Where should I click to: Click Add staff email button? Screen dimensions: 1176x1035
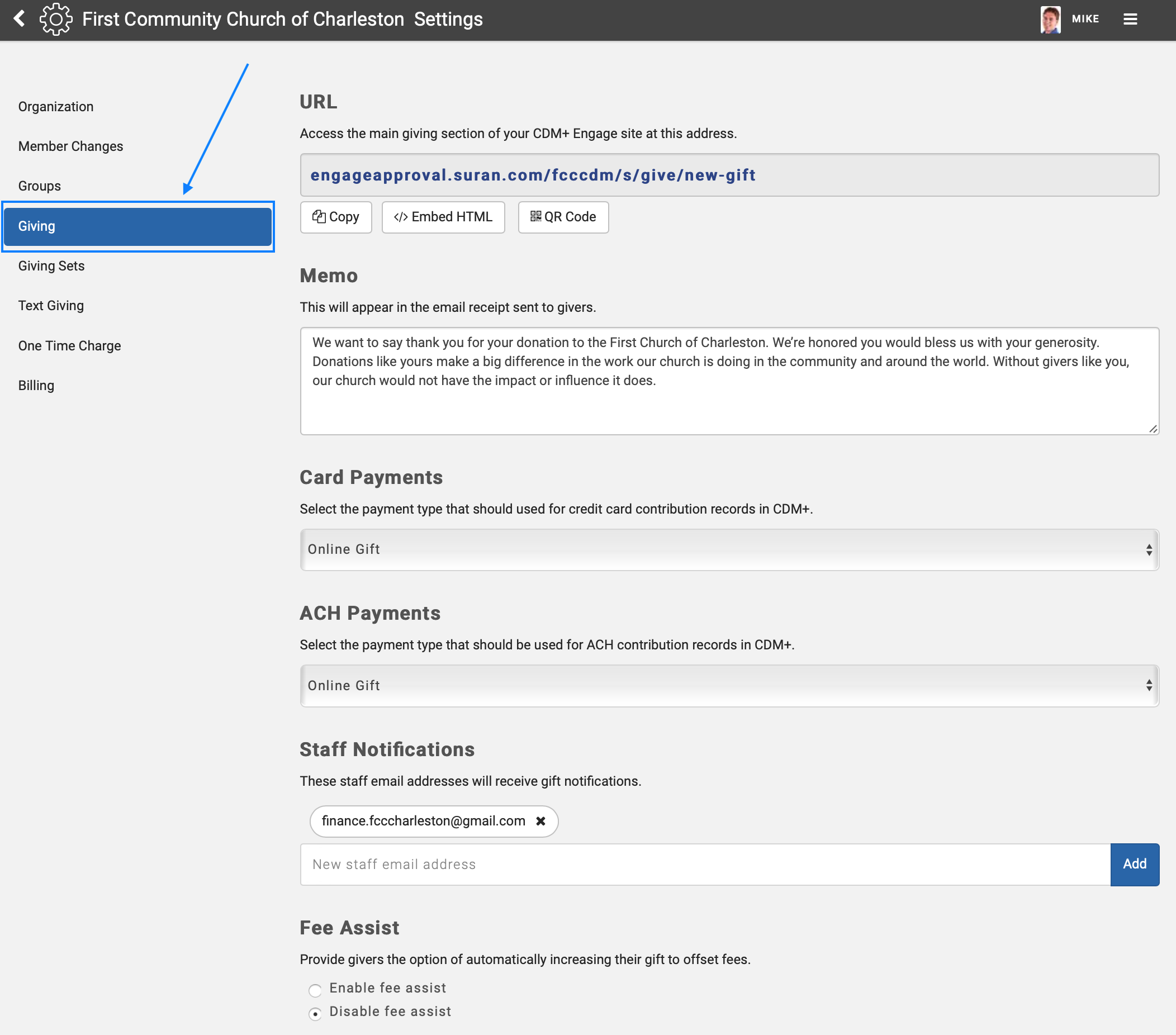(x=1134, y=863)
